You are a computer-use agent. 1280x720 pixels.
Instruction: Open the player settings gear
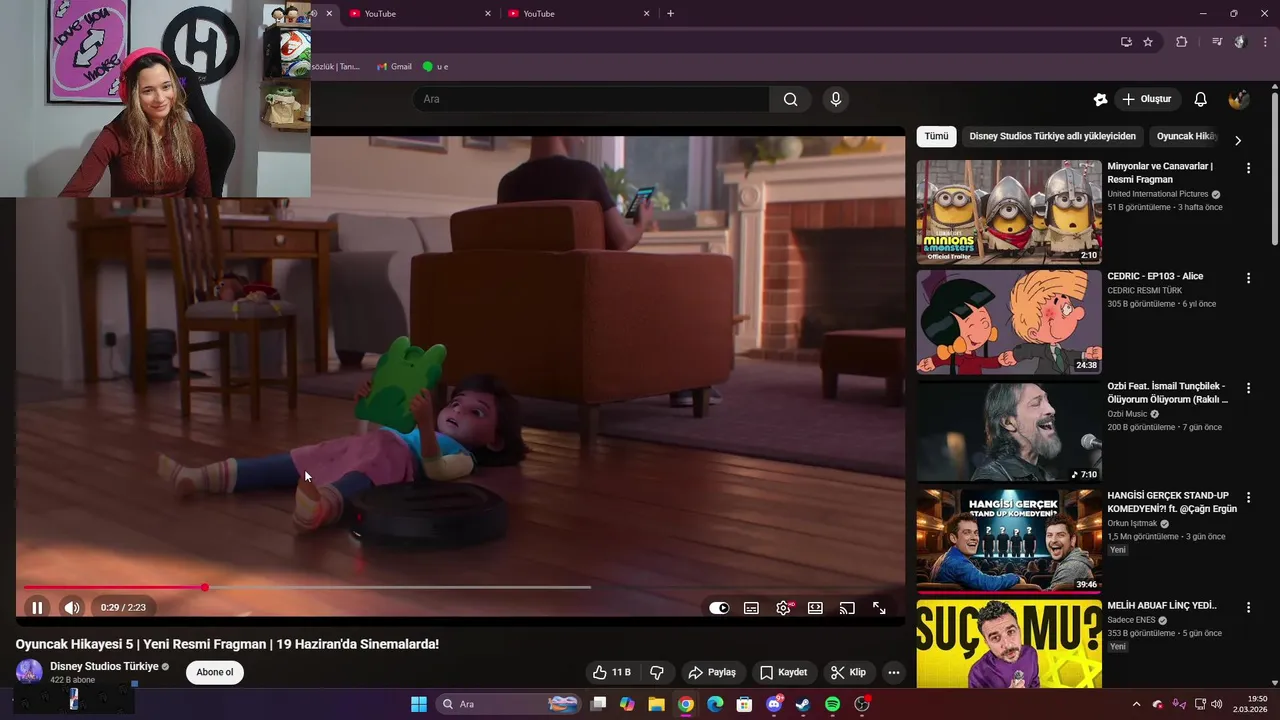tap(783, 608)
